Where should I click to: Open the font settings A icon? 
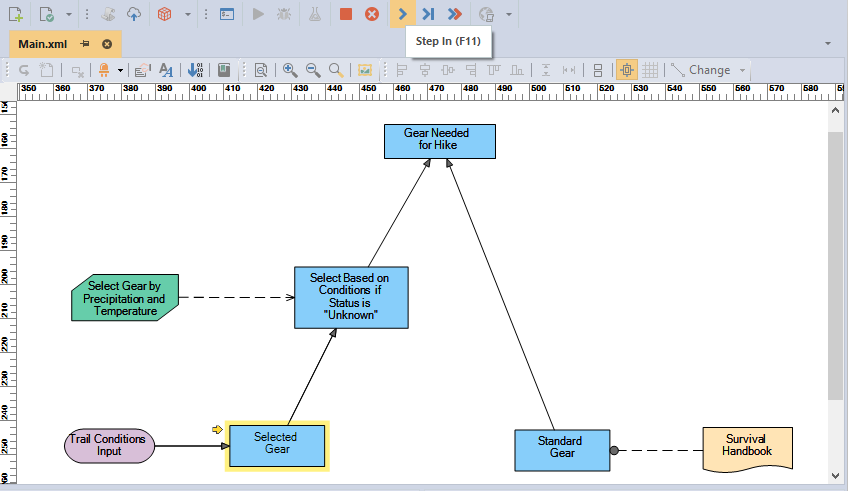click(166, 70)
